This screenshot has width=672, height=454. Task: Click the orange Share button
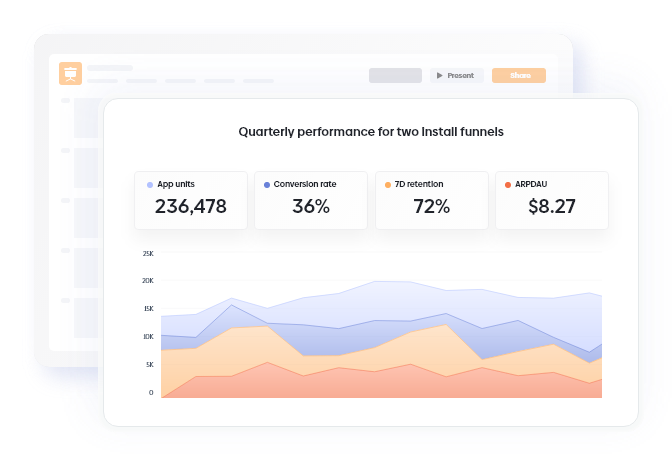(519, 75)
